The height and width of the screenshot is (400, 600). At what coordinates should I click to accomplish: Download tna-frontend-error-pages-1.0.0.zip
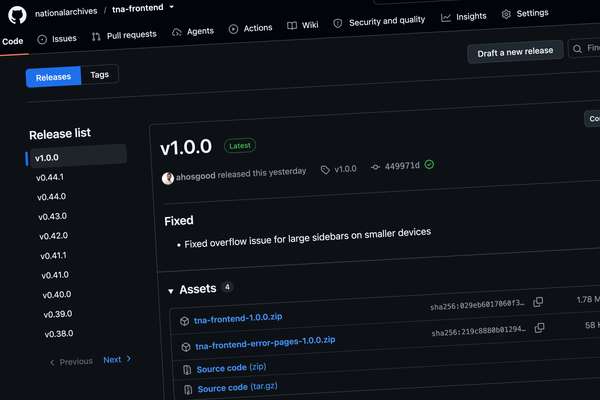(x=265, y=343)
